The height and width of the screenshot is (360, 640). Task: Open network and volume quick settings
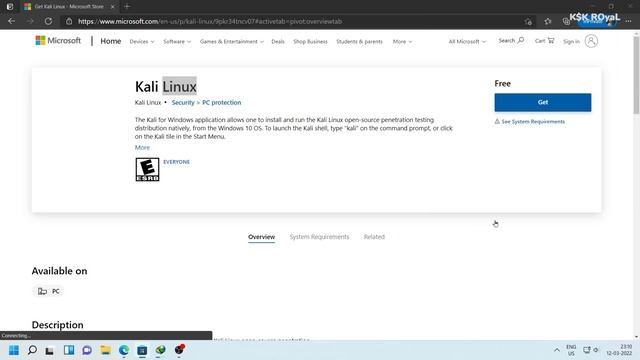pos(591,350)
